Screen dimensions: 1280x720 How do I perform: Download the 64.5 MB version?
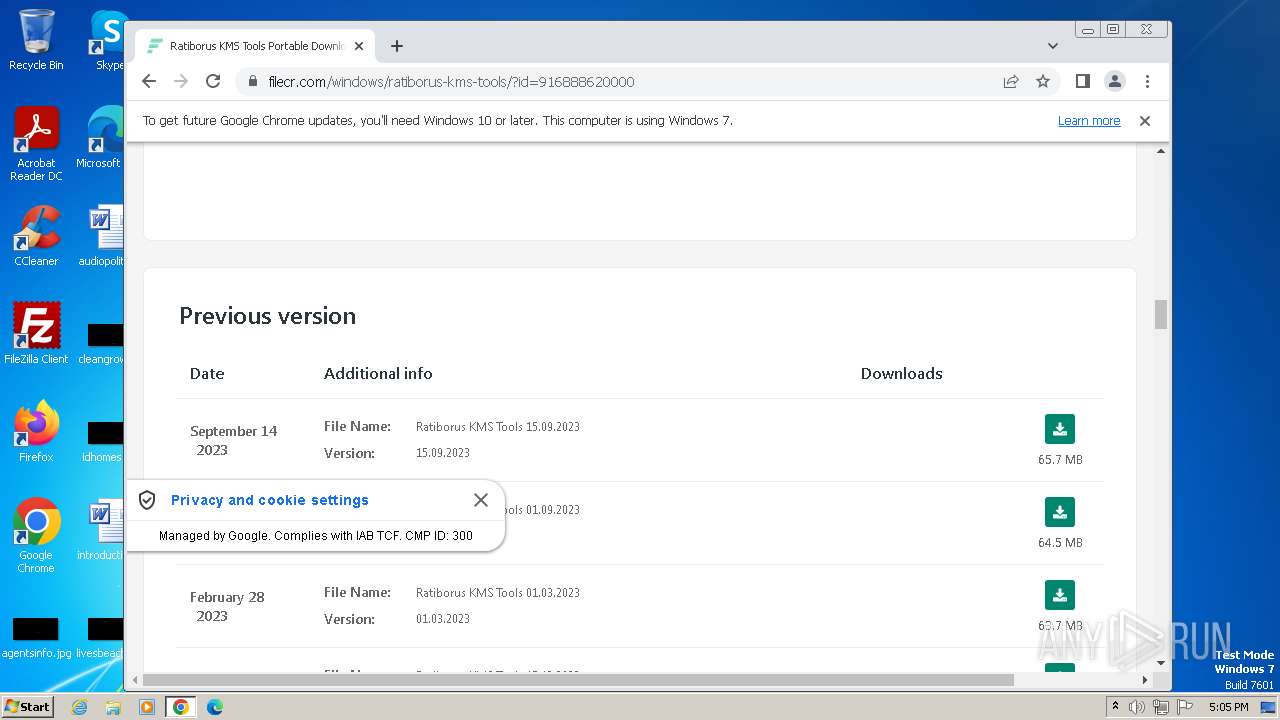pos(1060,512)
